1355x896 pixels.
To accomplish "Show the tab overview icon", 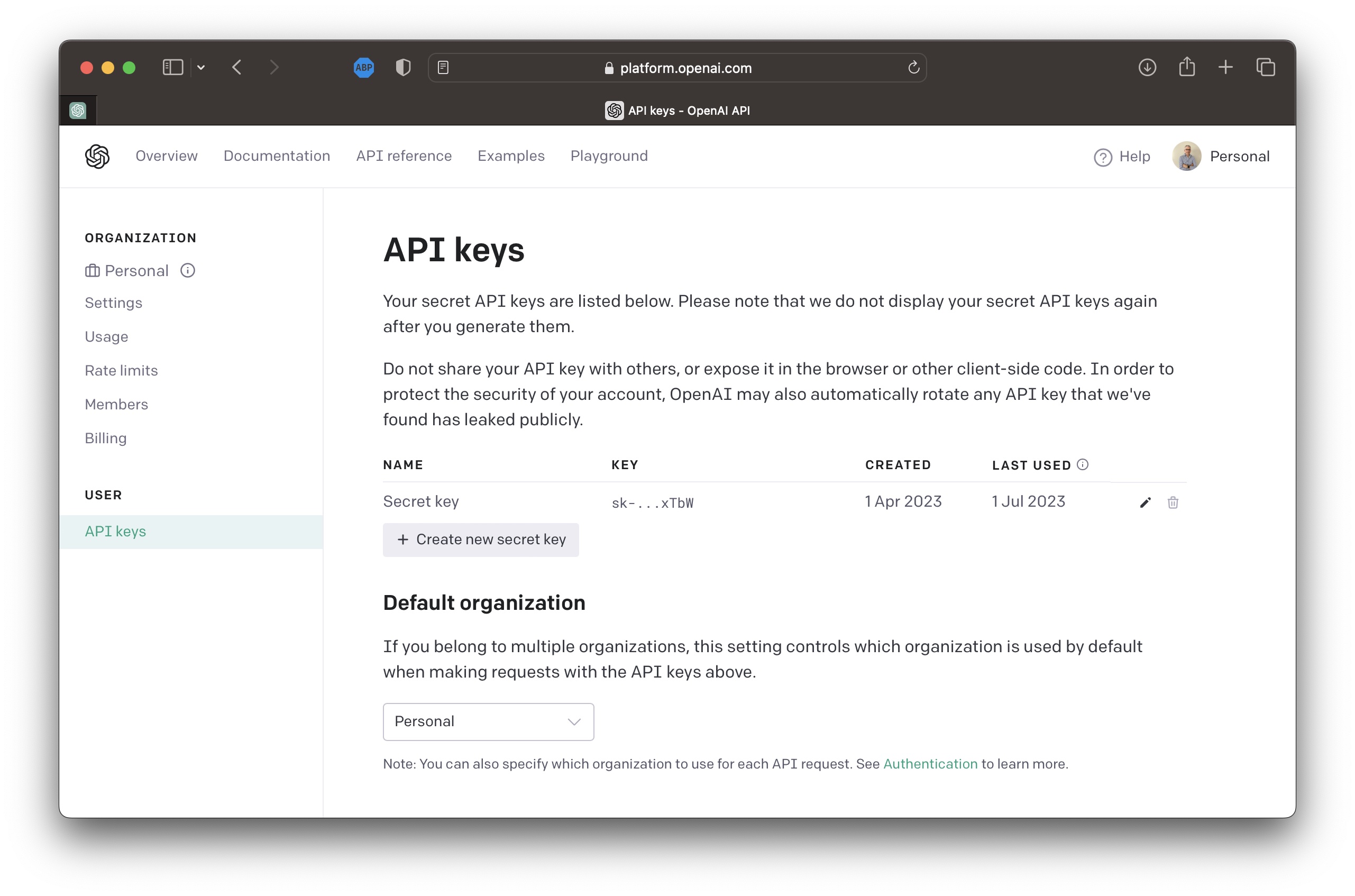I will tap(1265, 67).
